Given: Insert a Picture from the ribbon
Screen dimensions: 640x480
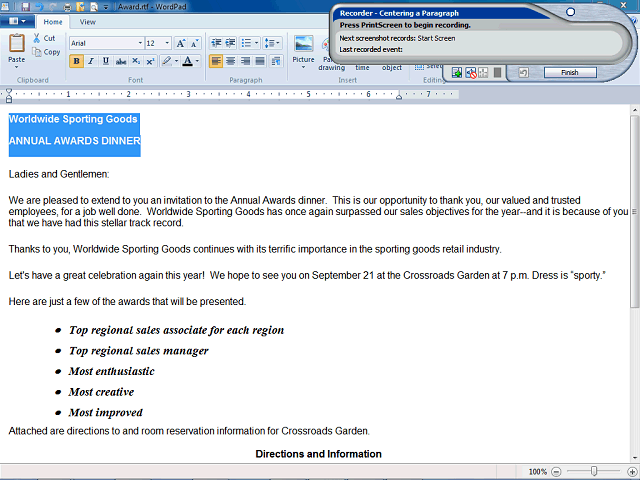Looking at the screenshot, I should 304,44.
